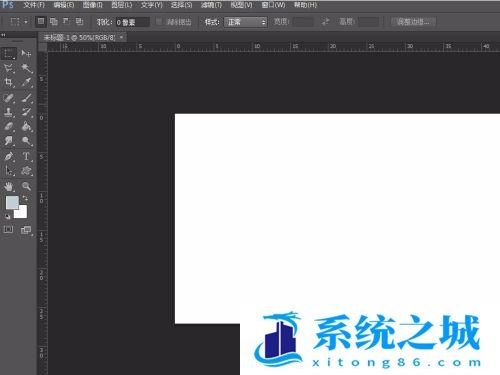
Task: Select the Move tool
Action: point(26,53)
